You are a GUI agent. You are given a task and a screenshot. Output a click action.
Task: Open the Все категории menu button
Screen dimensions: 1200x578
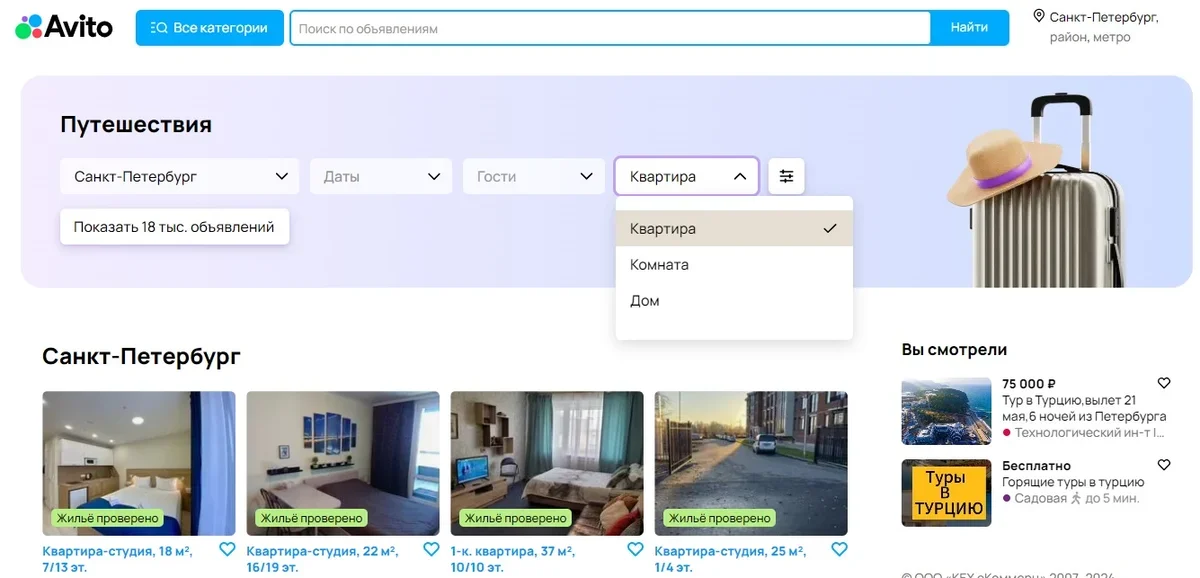[x=210, y=28]
